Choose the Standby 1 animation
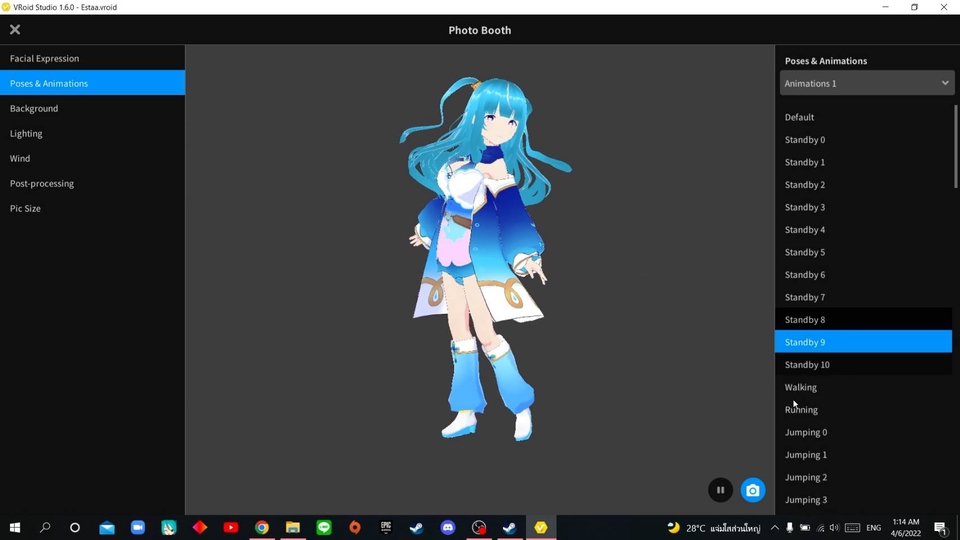The image size is (960, 540). pos(863,162)
